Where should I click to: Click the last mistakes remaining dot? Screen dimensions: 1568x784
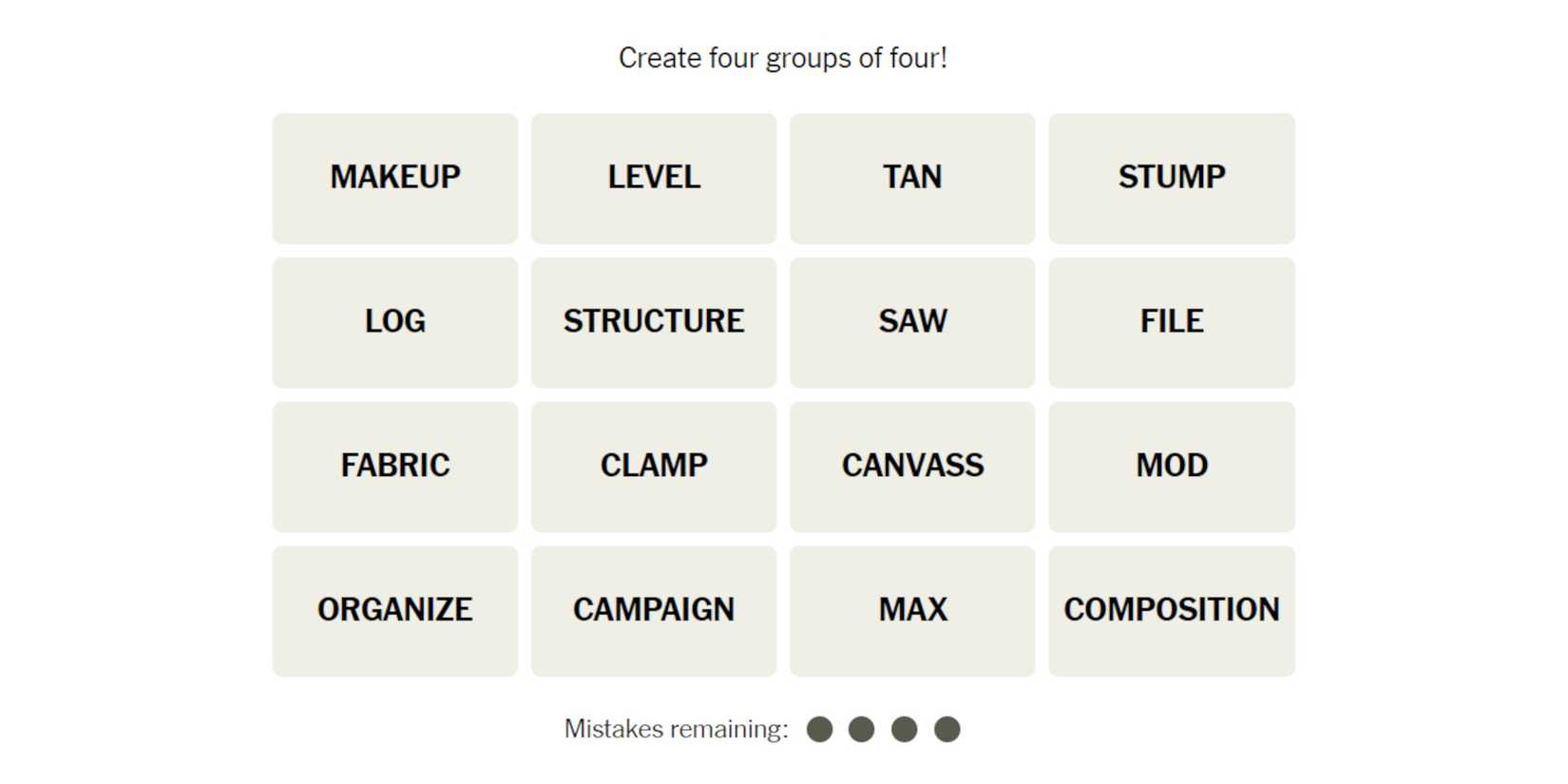click(x=947, y=729)
